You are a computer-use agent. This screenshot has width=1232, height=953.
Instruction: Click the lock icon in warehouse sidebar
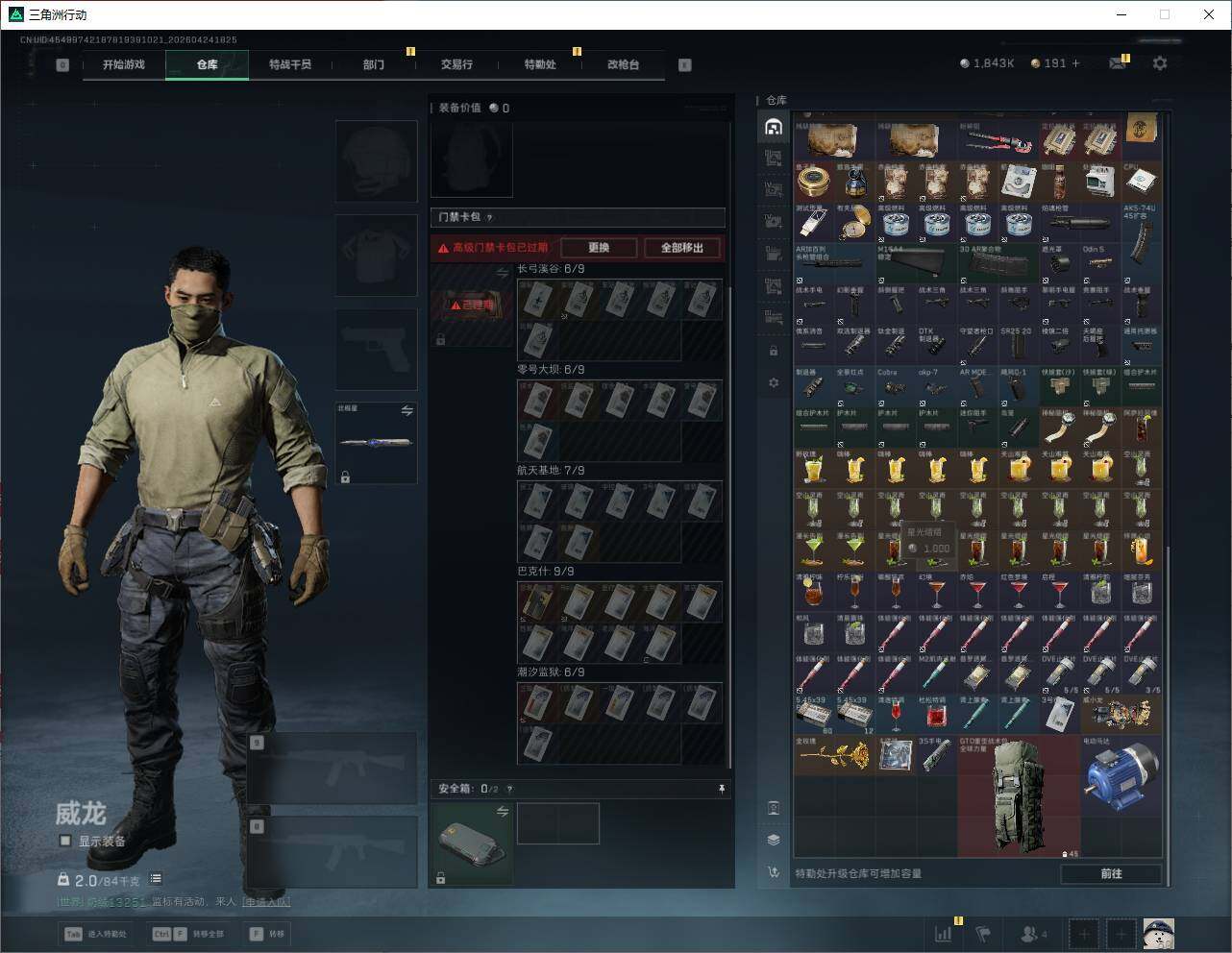[774, 351]
